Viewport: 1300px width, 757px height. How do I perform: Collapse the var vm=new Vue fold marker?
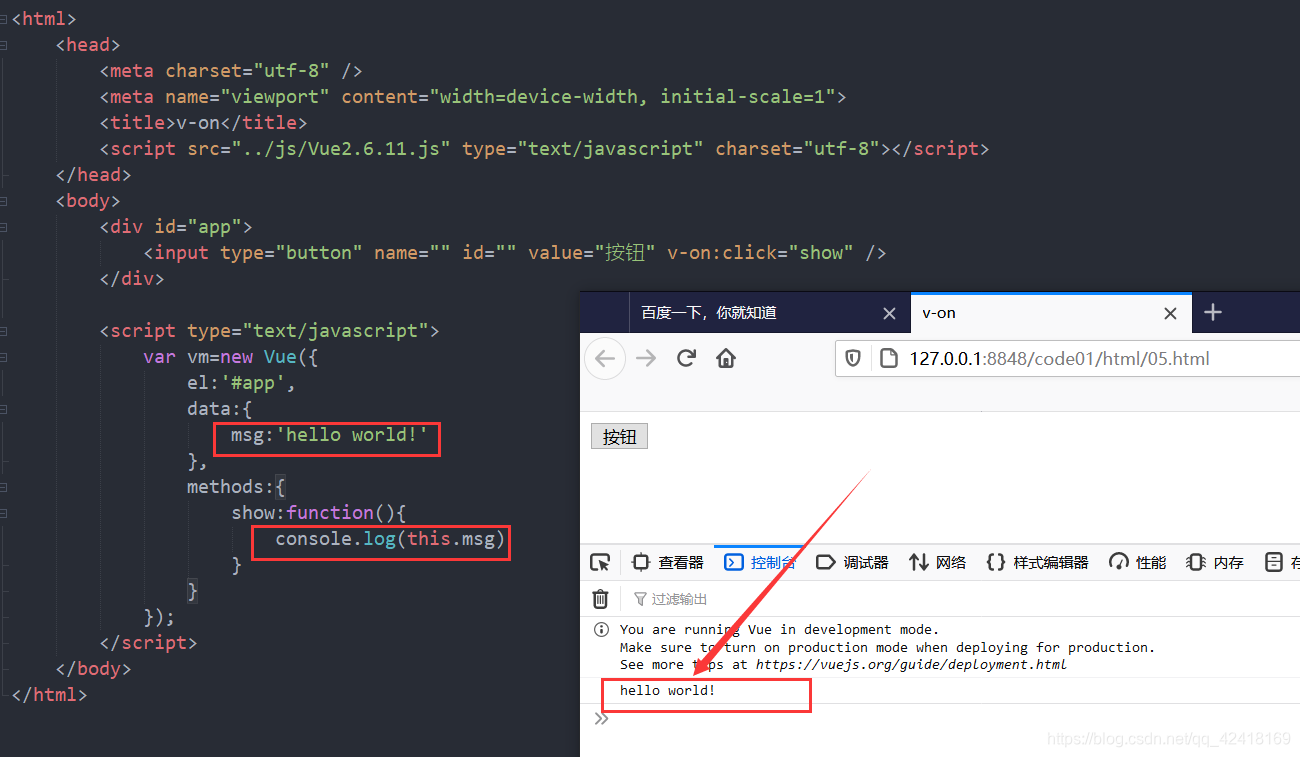click(5, 357)
